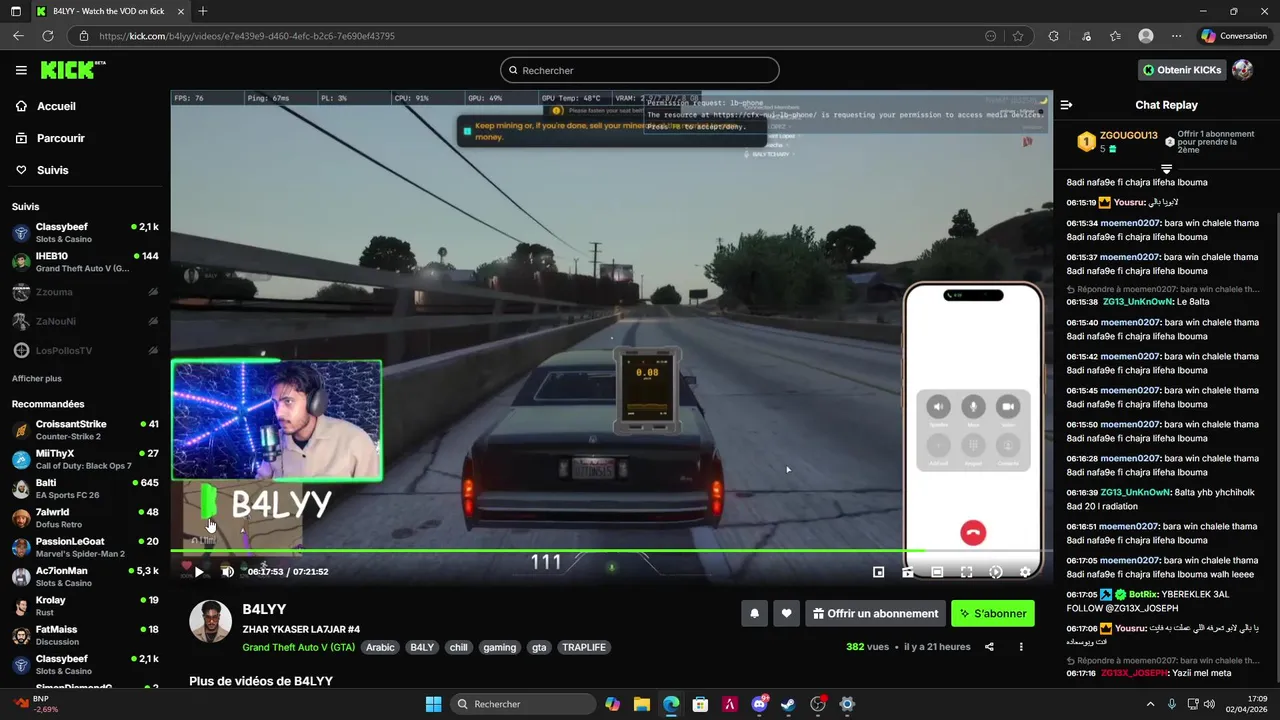
Task: Click the S'abonner button
Action: pos(993,613)
